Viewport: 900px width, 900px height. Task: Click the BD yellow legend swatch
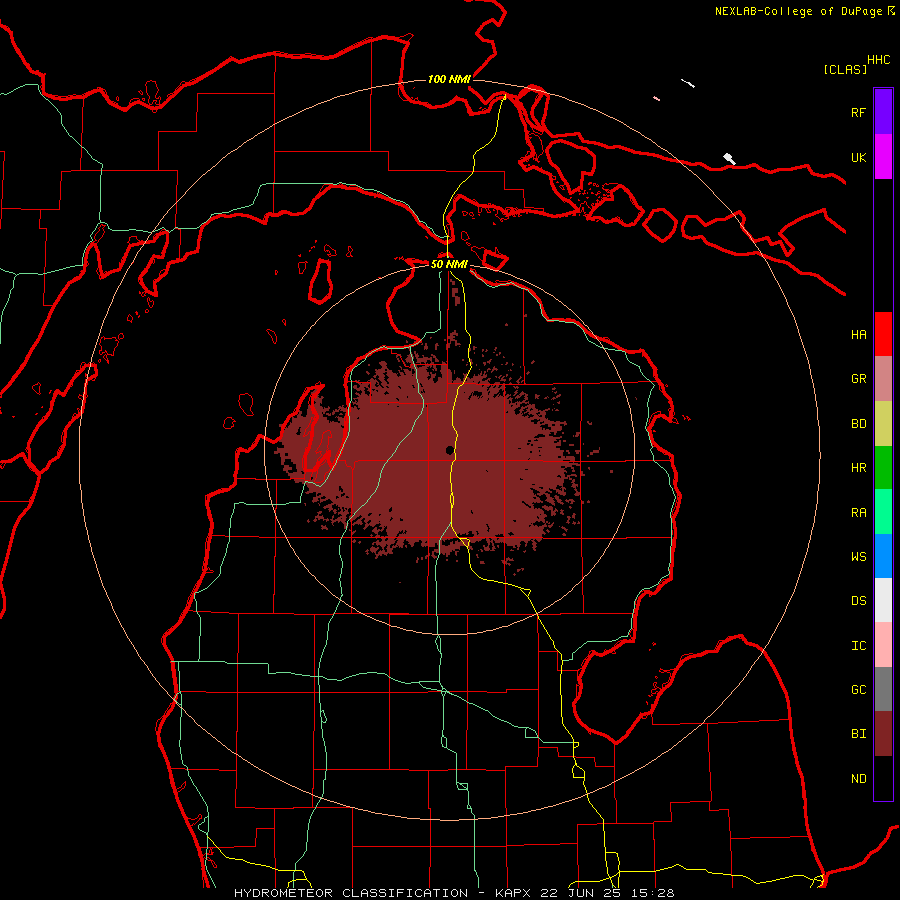coord(883,424)
